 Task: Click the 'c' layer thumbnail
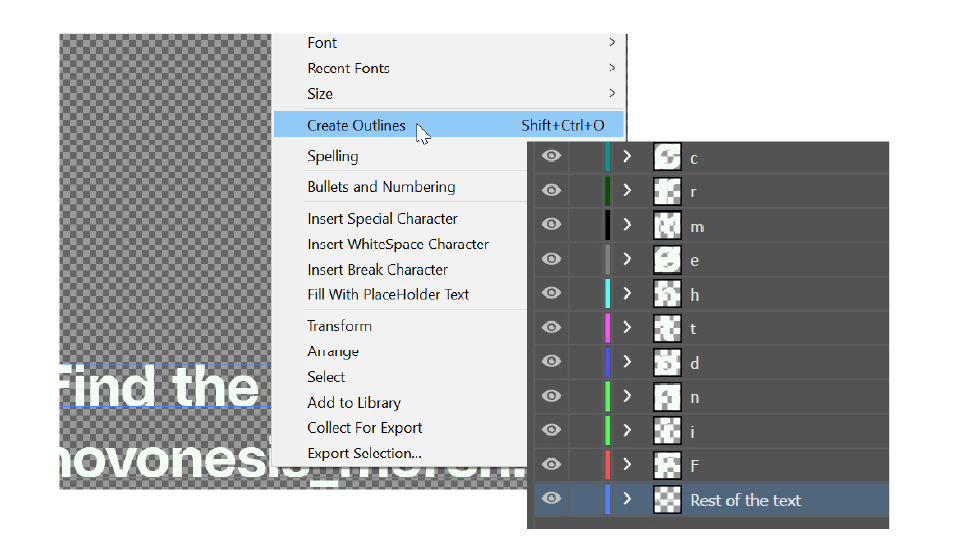click(x=667, y=157)
